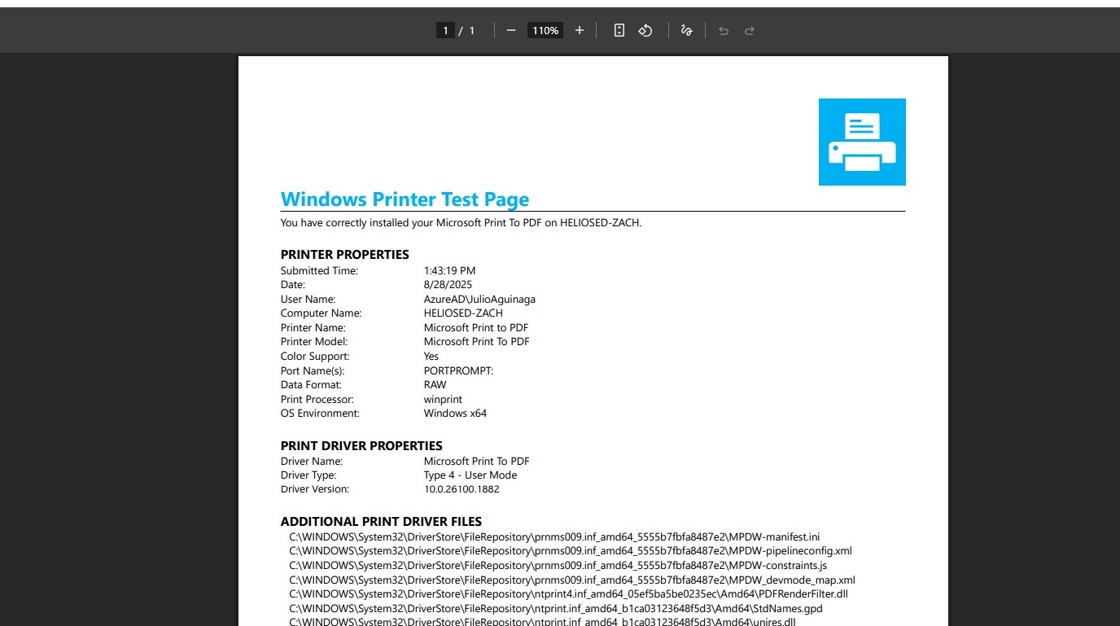Click the Driver Version label
The width and height of the screenshot is (1120, 626).
pos(314,490)
